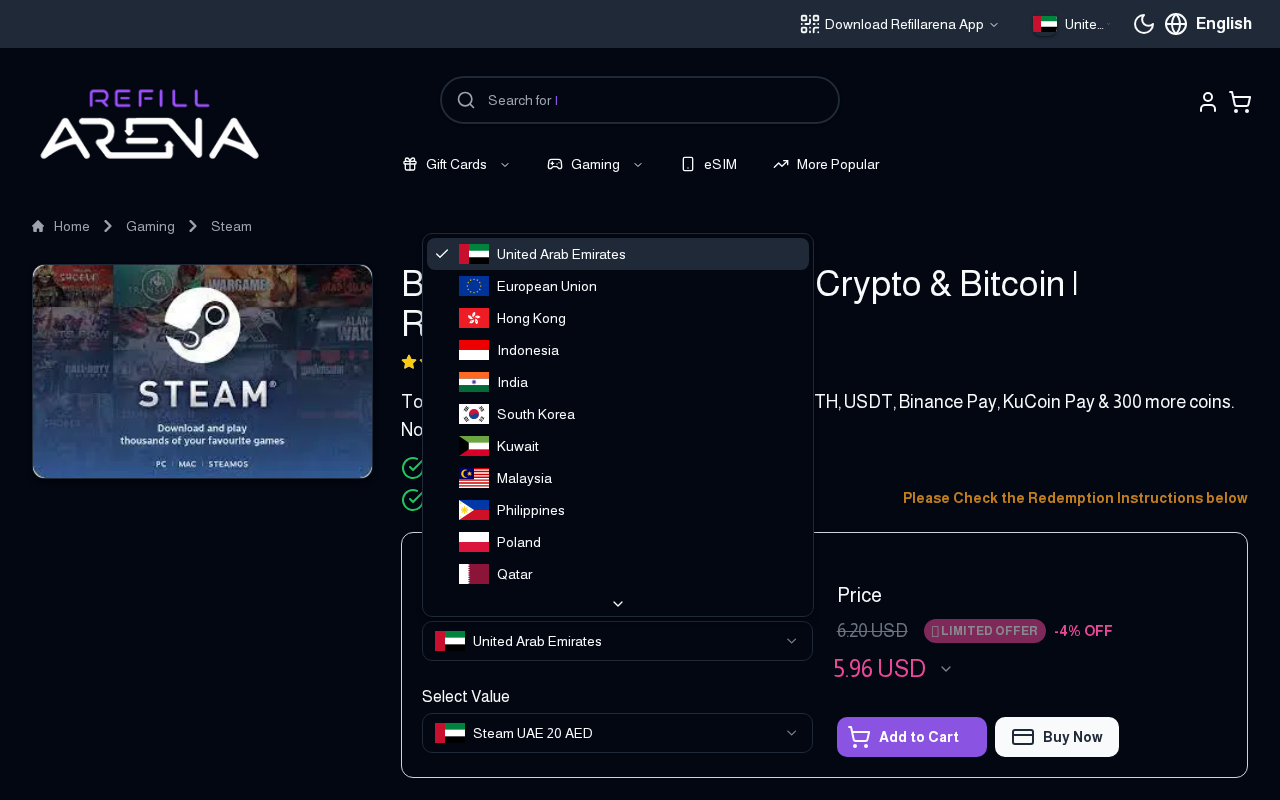Go to Gaming breadcrumb link
This screenshot has height=800, width=1280.
[x=150, y=227]
